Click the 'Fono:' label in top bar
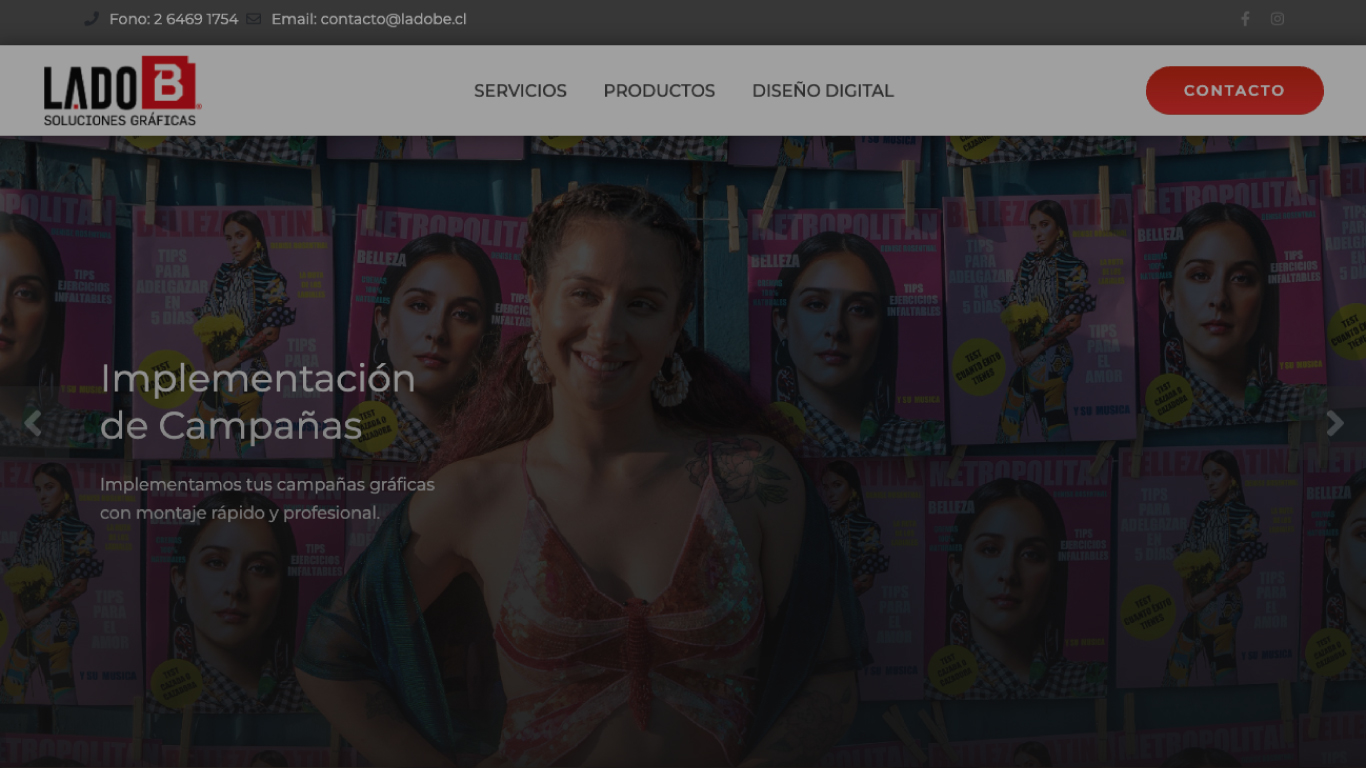Viewport: 1366px width, 768px height. tap(129, 19)
